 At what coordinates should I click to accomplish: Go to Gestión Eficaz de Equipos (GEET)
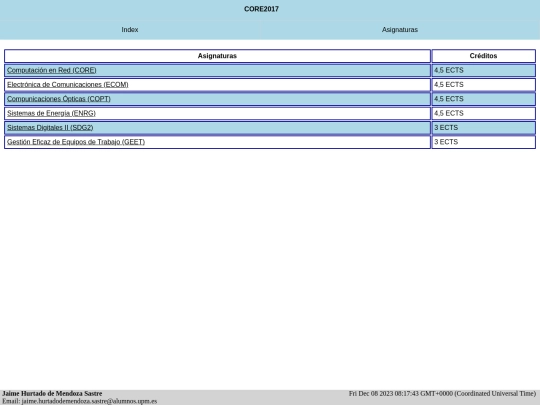click(76, 142)
